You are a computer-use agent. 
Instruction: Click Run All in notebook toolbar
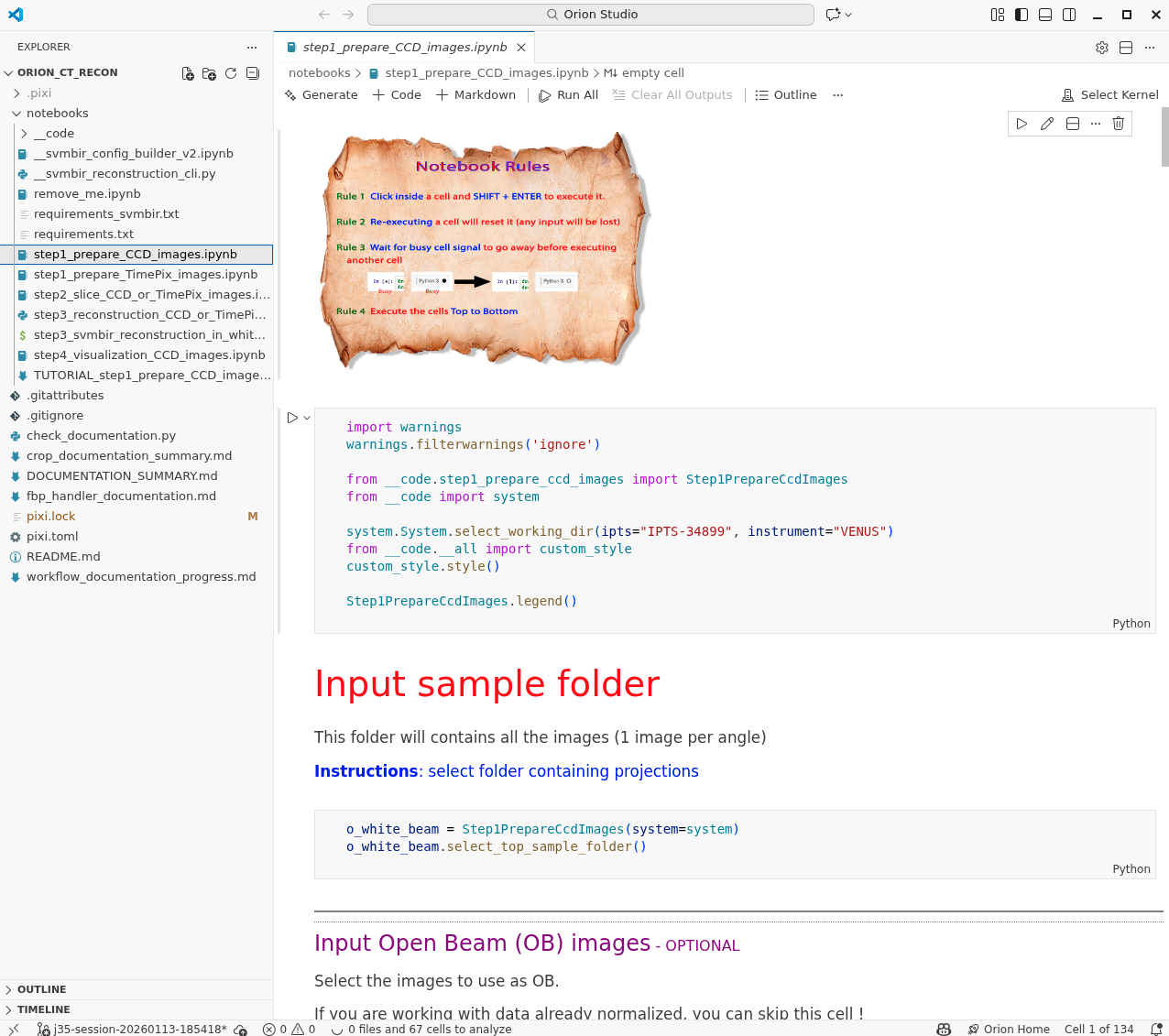point(569,95)
